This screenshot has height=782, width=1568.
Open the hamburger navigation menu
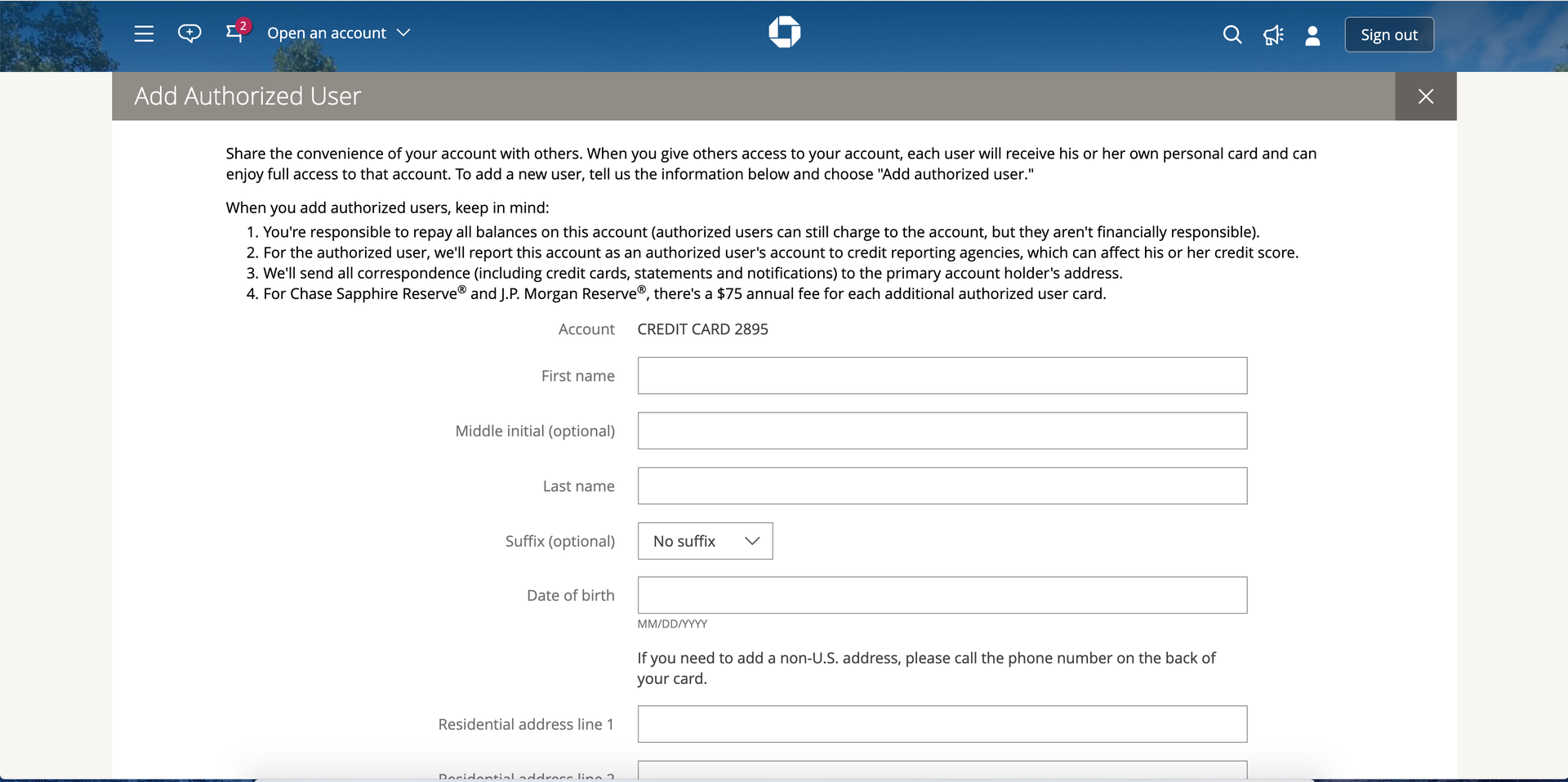(x=144, y=34)
